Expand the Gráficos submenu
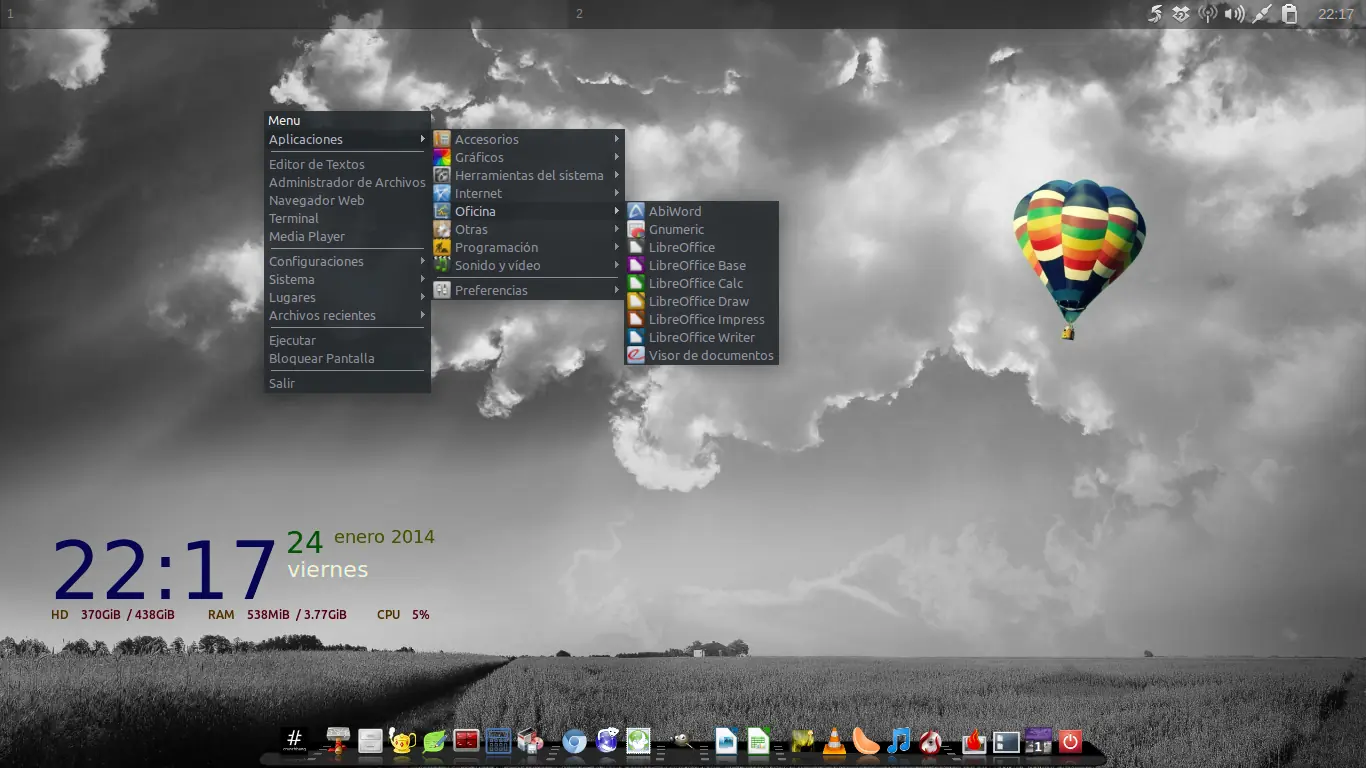 tap(528, 157)
